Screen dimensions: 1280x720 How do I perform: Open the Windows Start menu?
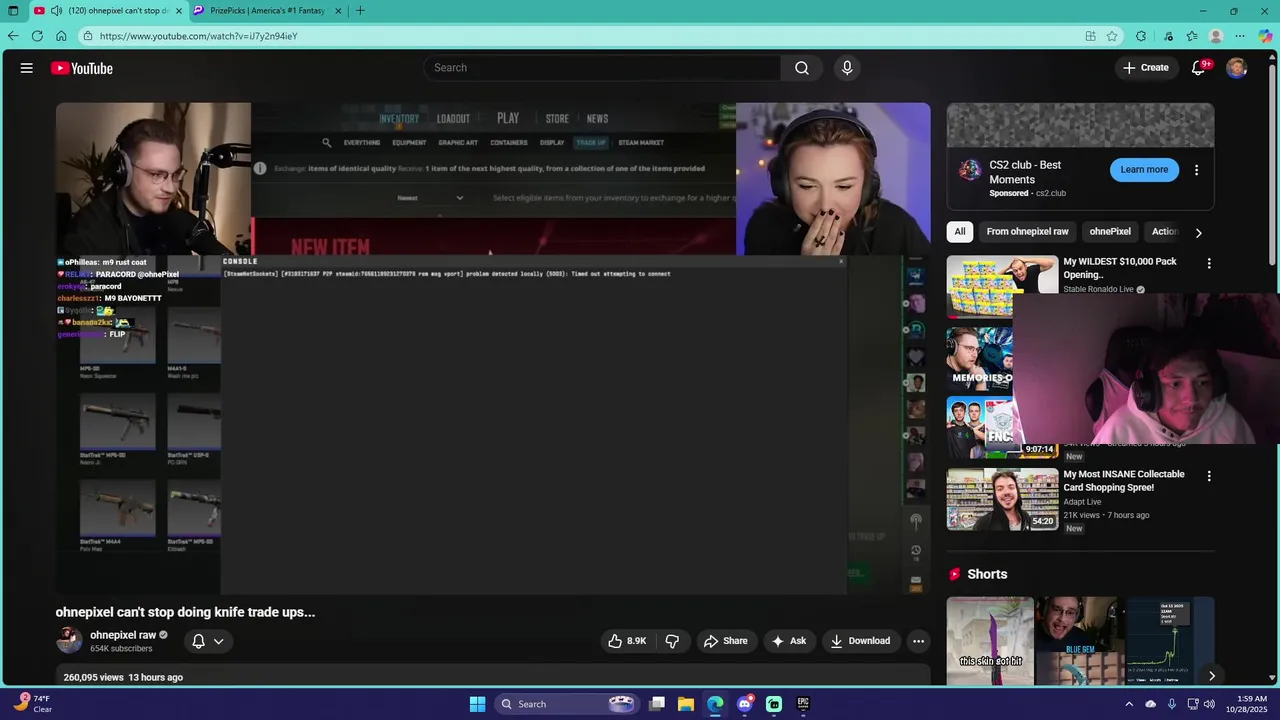(x=477, y=704)
